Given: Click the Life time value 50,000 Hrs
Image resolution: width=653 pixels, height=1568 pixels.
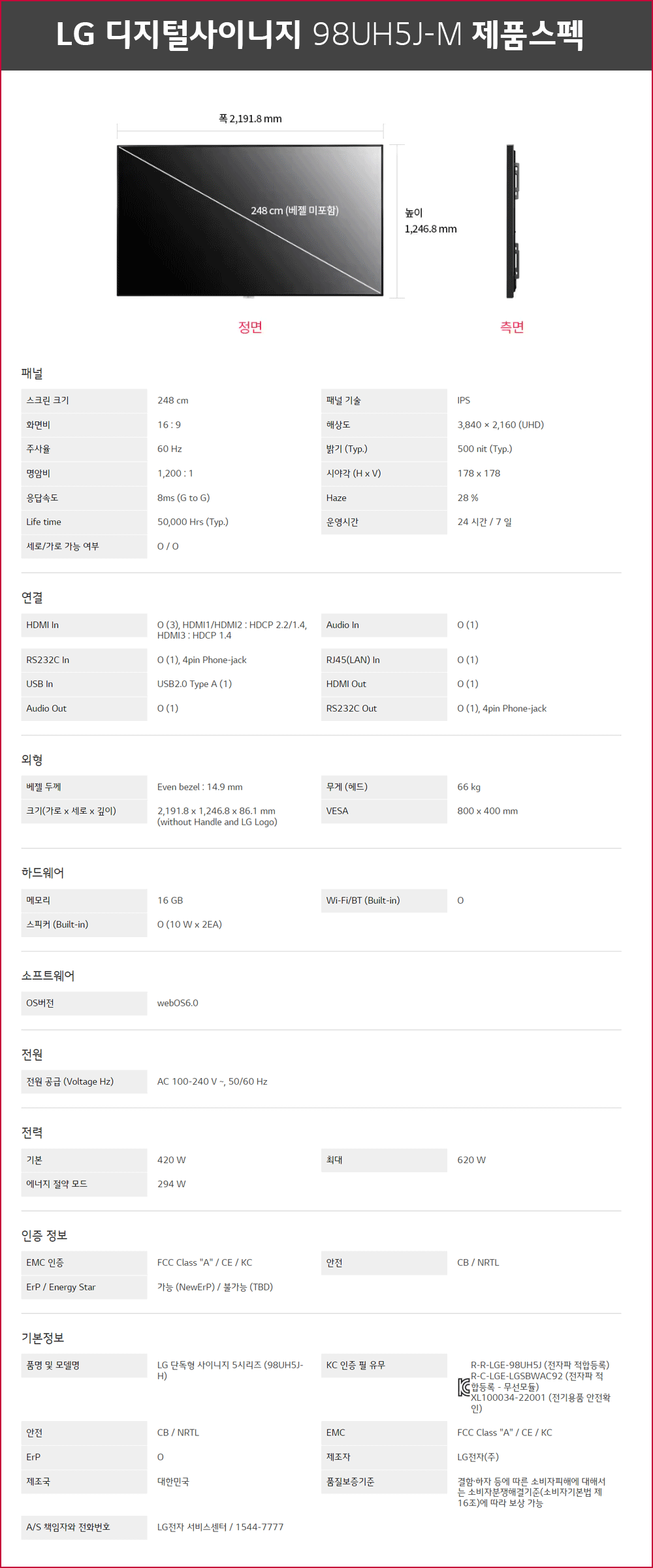Looking at the screenshot, I should (x=193, y=522).
